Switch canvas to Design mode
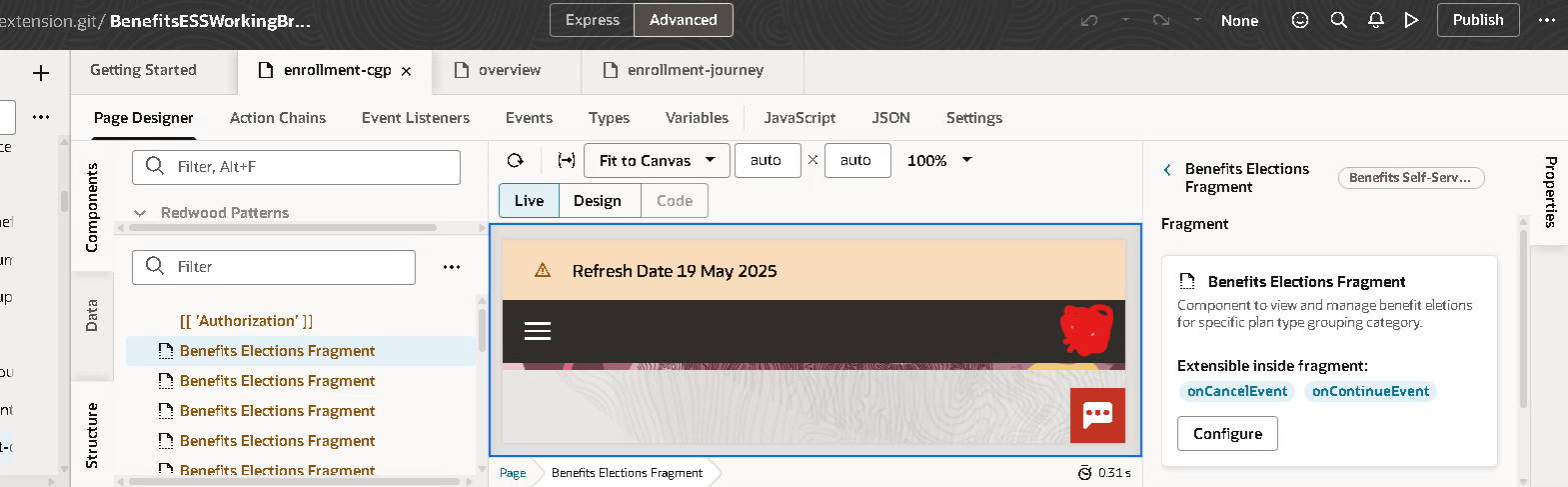Viewport: 1568px width, 487px height. [x=598, y=201]
